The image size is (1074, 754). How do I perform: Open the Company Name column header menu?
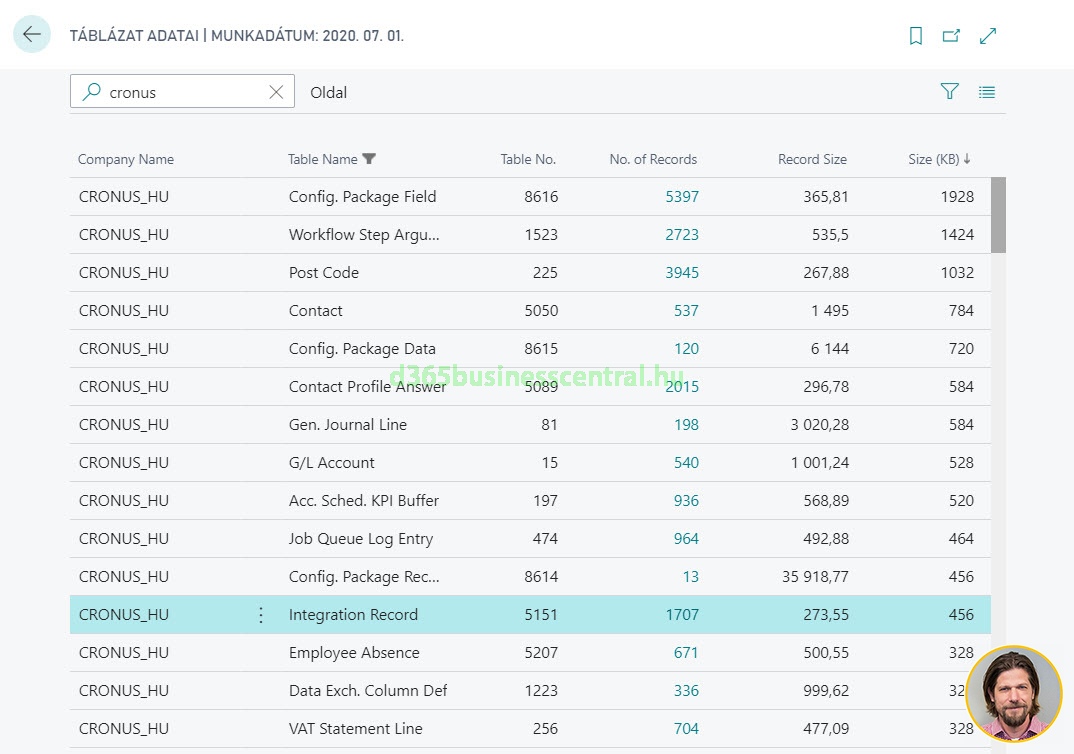point(126,159)
